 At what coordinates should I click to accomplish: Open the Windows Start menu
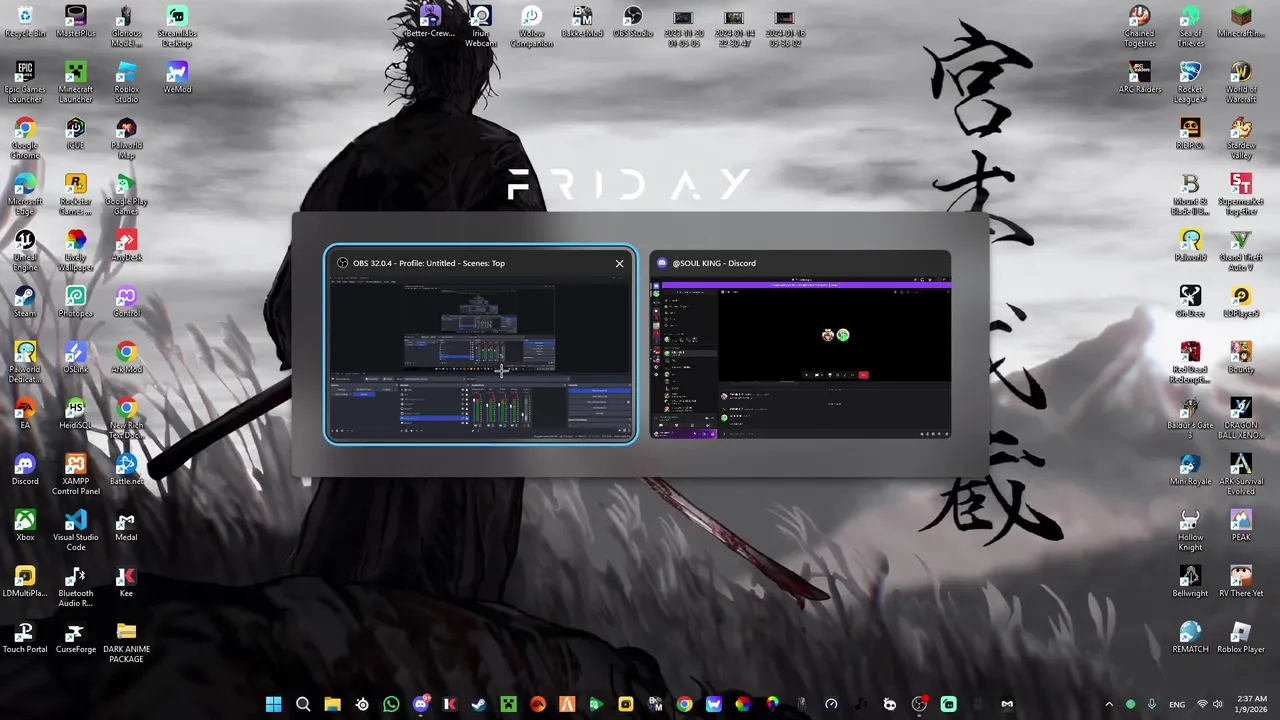tap(273, 704)
